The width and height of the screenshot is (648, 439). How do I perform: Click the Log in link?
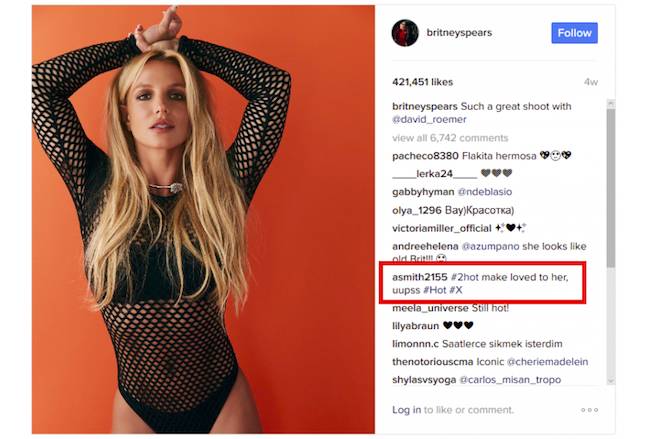point(407,410)
